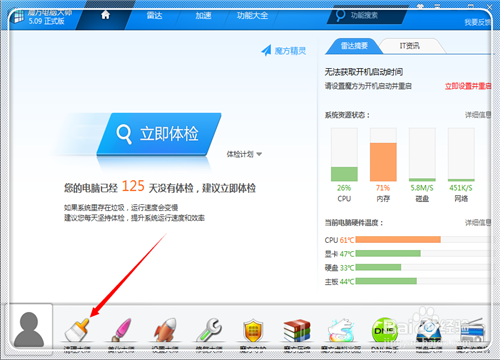Image resolution: width=500 pixels, height=360 pixels.
Task: Click the red 立即设置并重启 link
Action: (x=468, y=86)
